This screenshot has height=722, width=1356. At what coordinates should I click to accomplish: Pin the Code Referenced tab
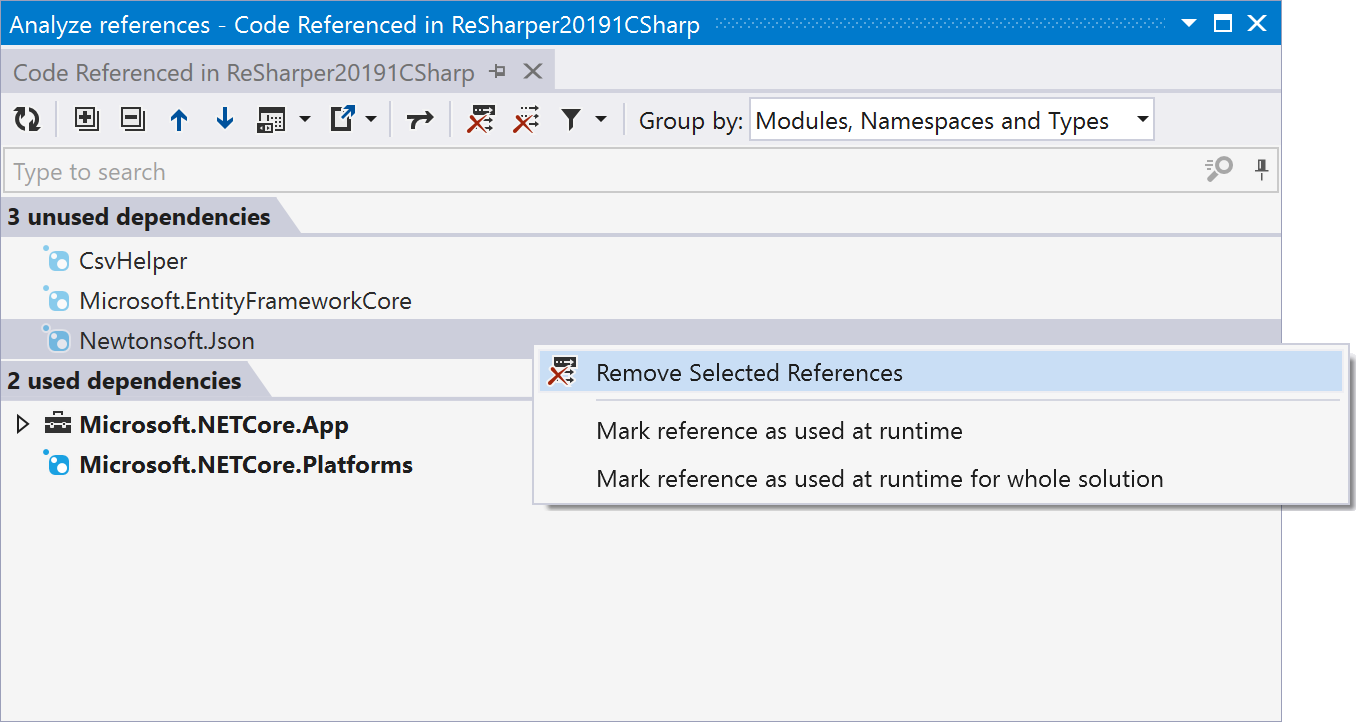(497, 72)
